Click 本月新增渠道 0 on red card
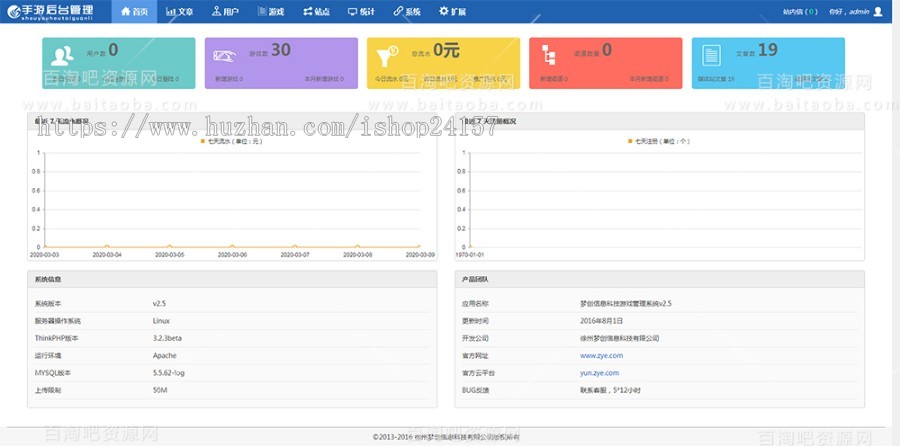The height and width of the screenshot is (446, 900). click(649, 79)
